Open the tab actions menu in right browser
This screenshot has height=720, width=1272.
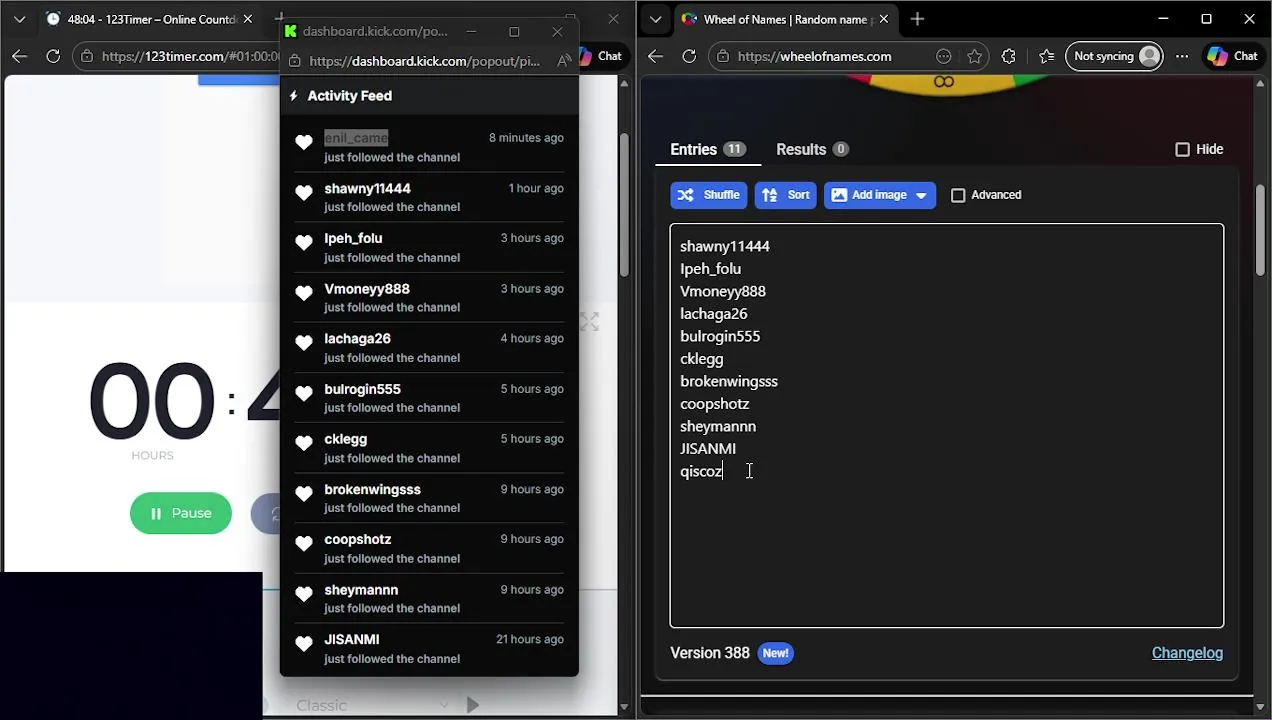655,19
